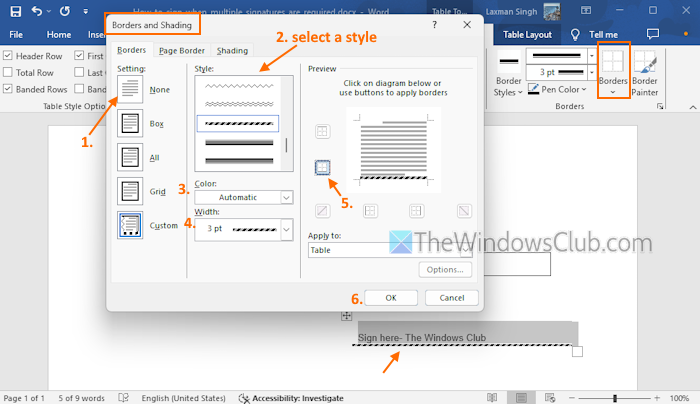Click the spelling proofing status icon
This screenshot has height=404, width=700.
click(x=123, y=397)
